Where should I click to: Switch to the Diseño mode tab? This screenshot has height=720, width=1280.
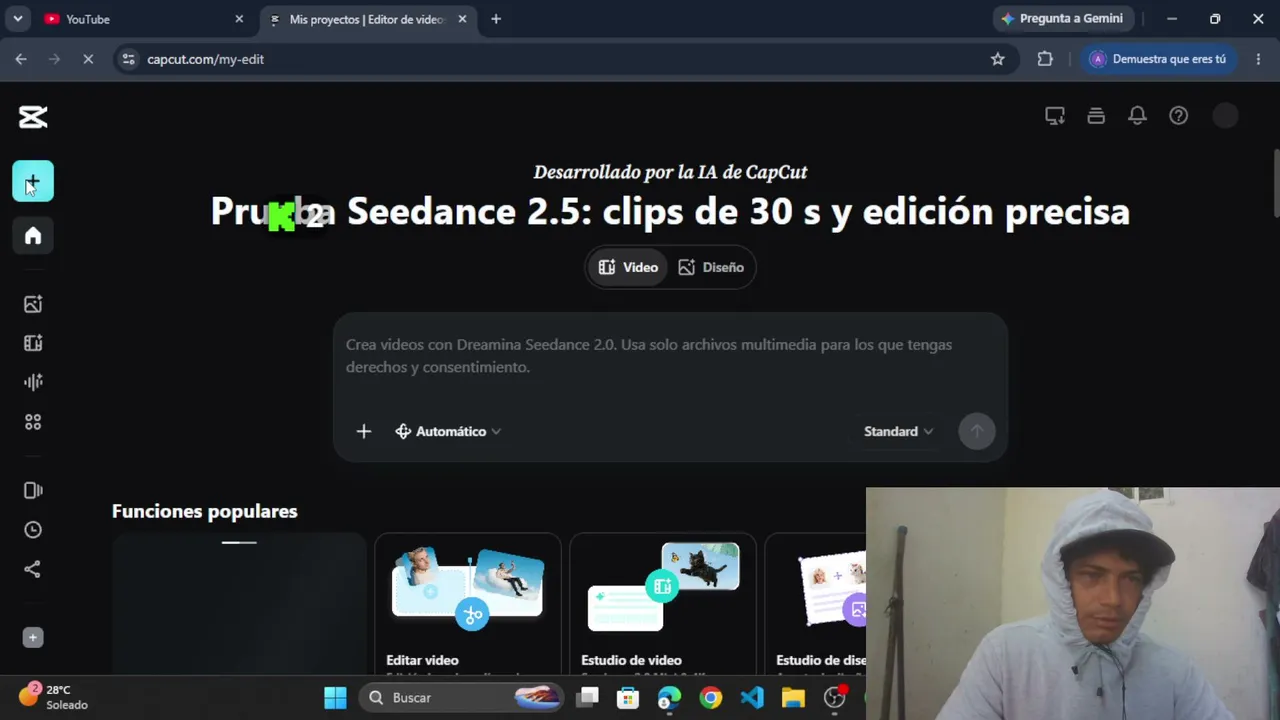[711, 267]
